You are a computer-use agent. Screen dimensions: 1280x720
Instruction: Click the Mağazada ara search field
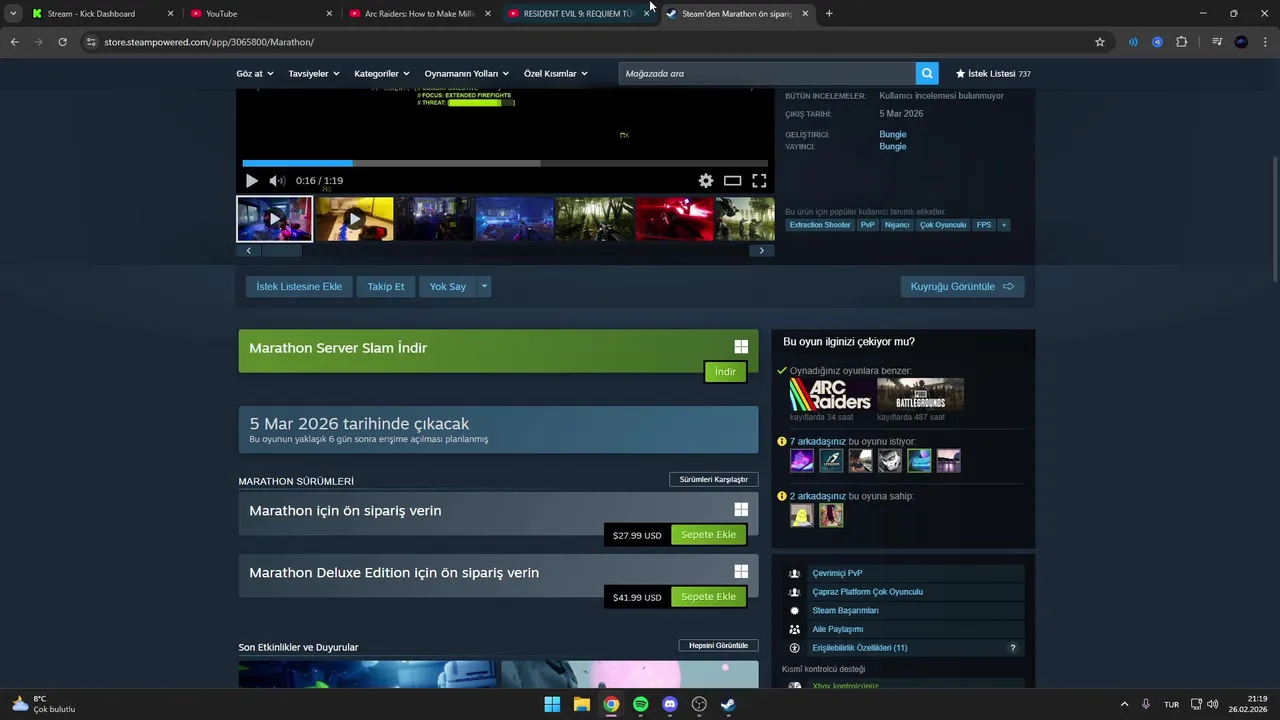(x=767, y=73)
